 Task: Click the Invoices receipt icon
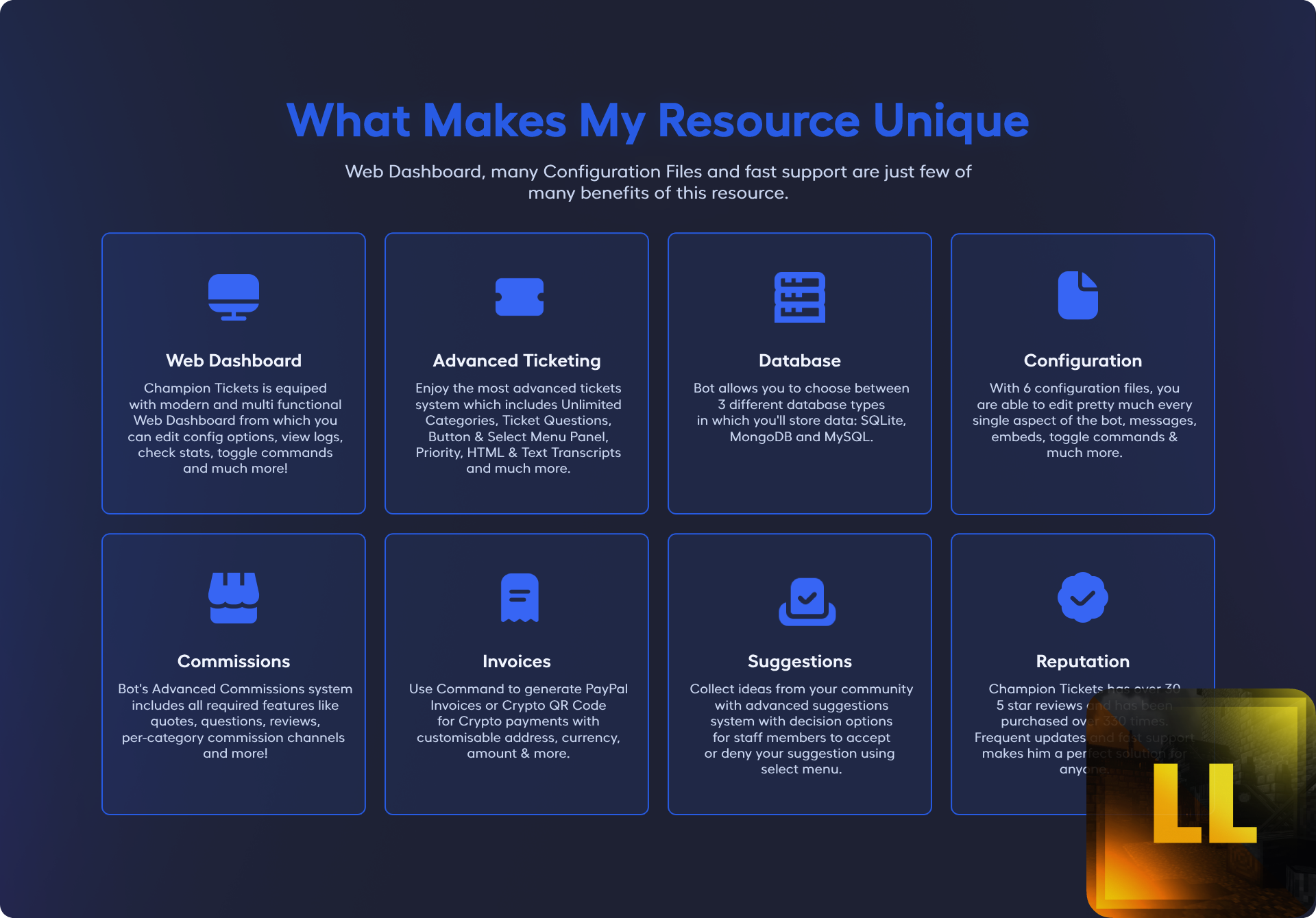[519, 597]
